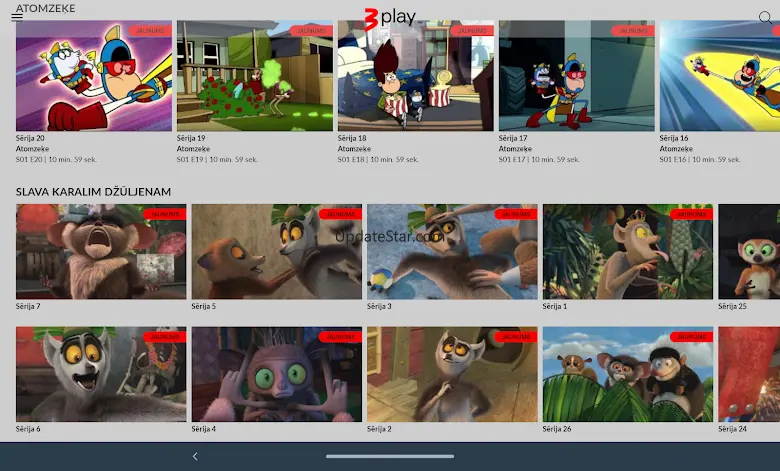Click 'S01 E16 | 10 min. 59 sek.' text
Screen dimensions: 780x471
pyautogui.click(x=700, y=160)
